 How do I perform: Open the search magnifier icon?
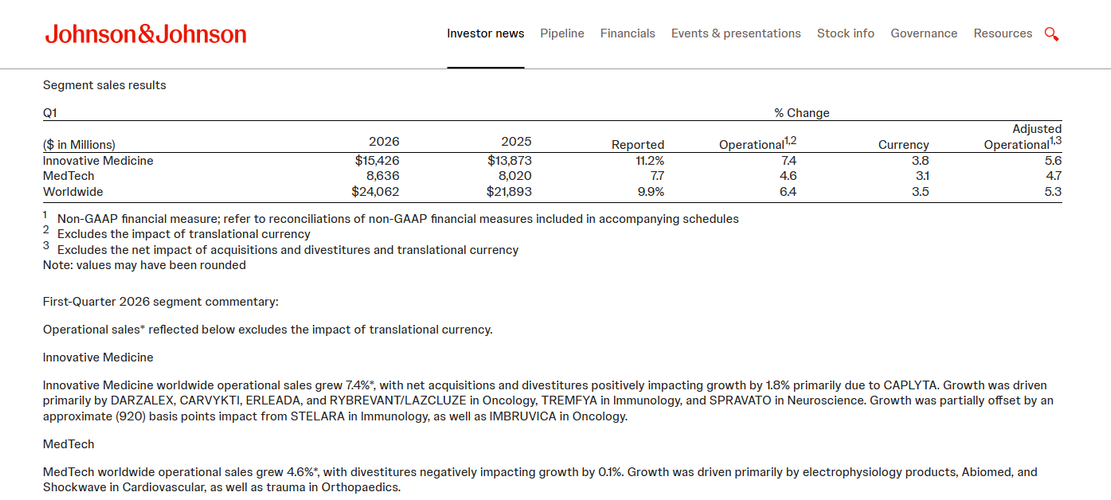[x=1051, y=34]
